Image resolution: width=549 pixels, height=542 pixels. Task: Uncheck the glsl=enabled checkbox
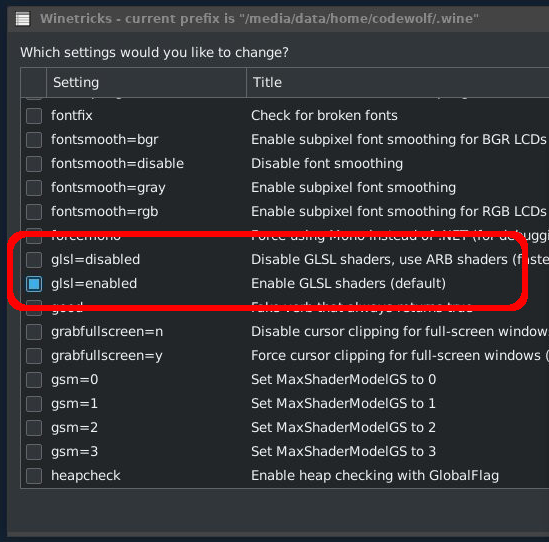click(34, 284)
